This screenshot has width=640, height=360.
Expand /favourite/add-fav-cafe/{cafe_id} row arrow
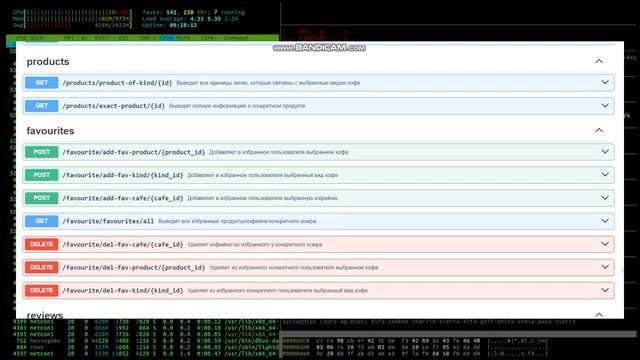tap(605, 198)
